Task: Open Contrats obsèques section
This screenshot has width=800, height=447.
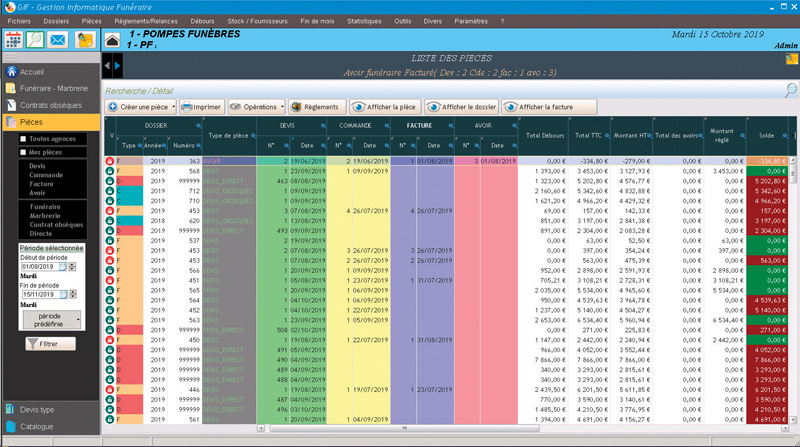Action: [51, 105]
